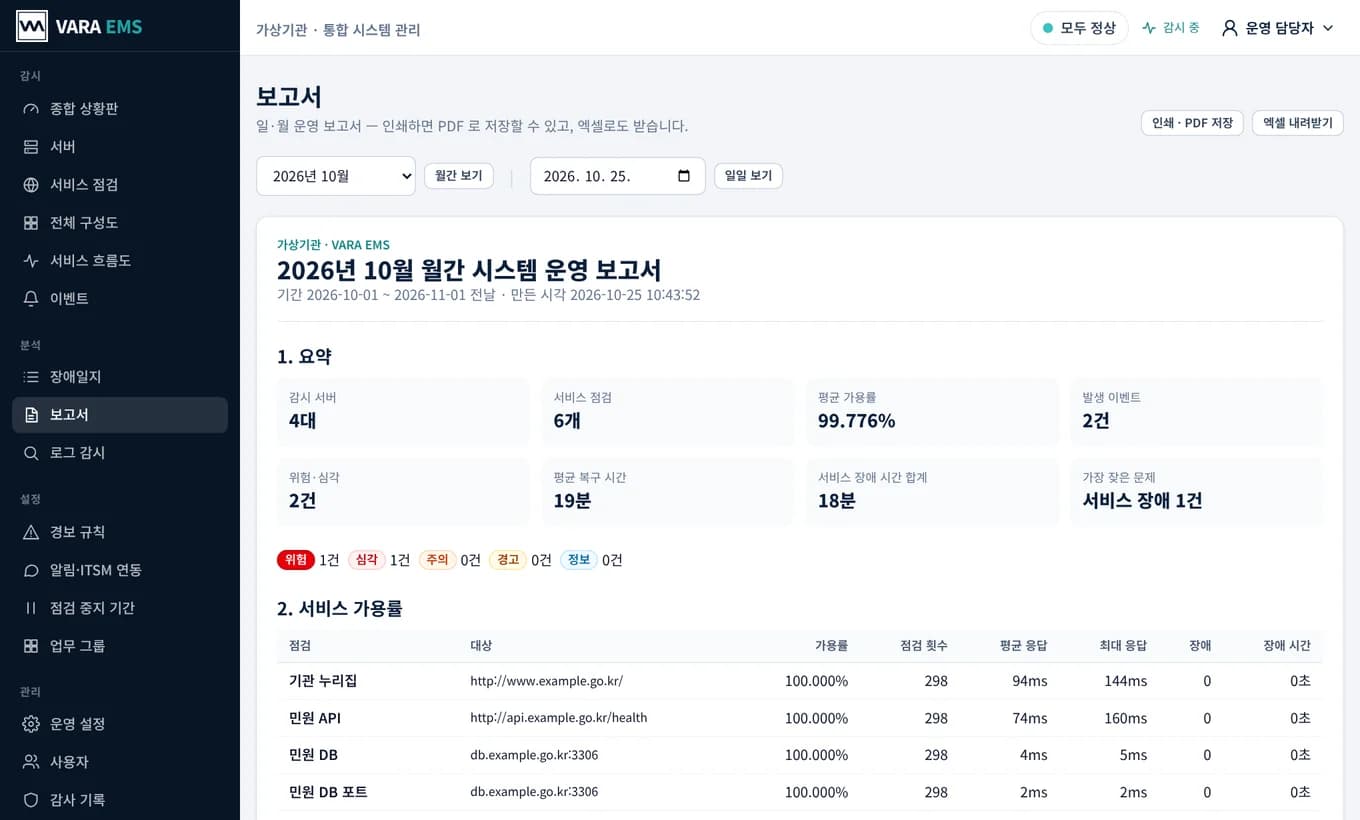The image size is (1360, 820).
Task: Select the 서버 server icon in sidebar
Action: click(31, 147)
